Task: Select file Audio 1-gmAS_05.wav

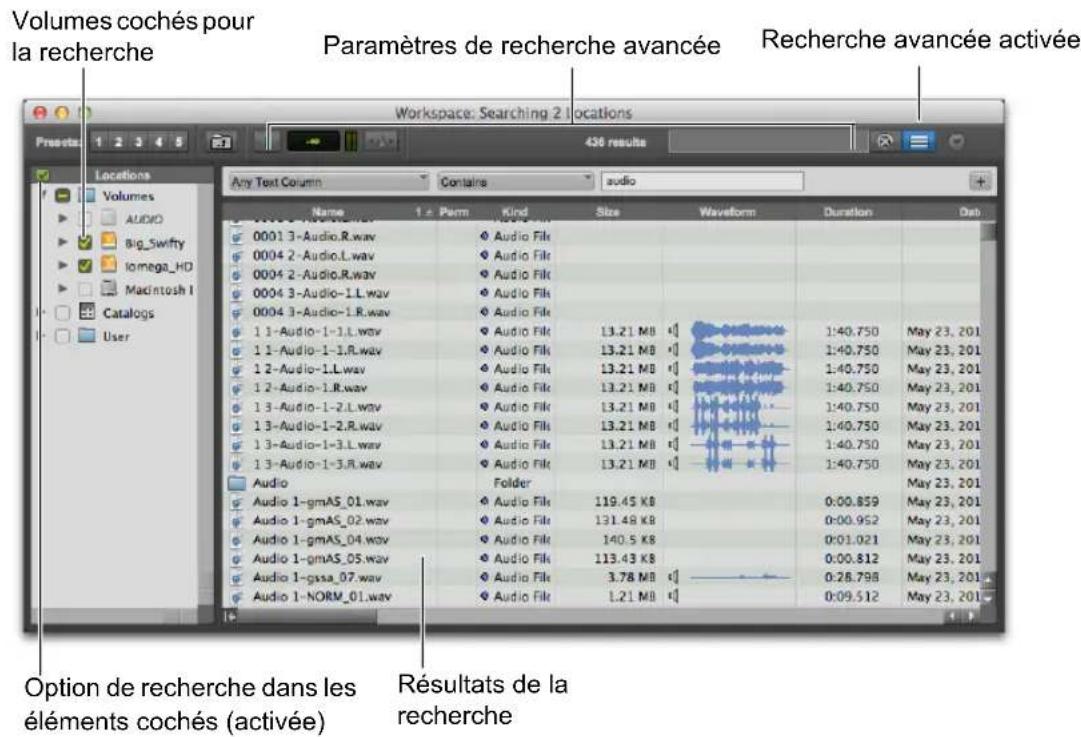Action: click(x=321, y=559)
